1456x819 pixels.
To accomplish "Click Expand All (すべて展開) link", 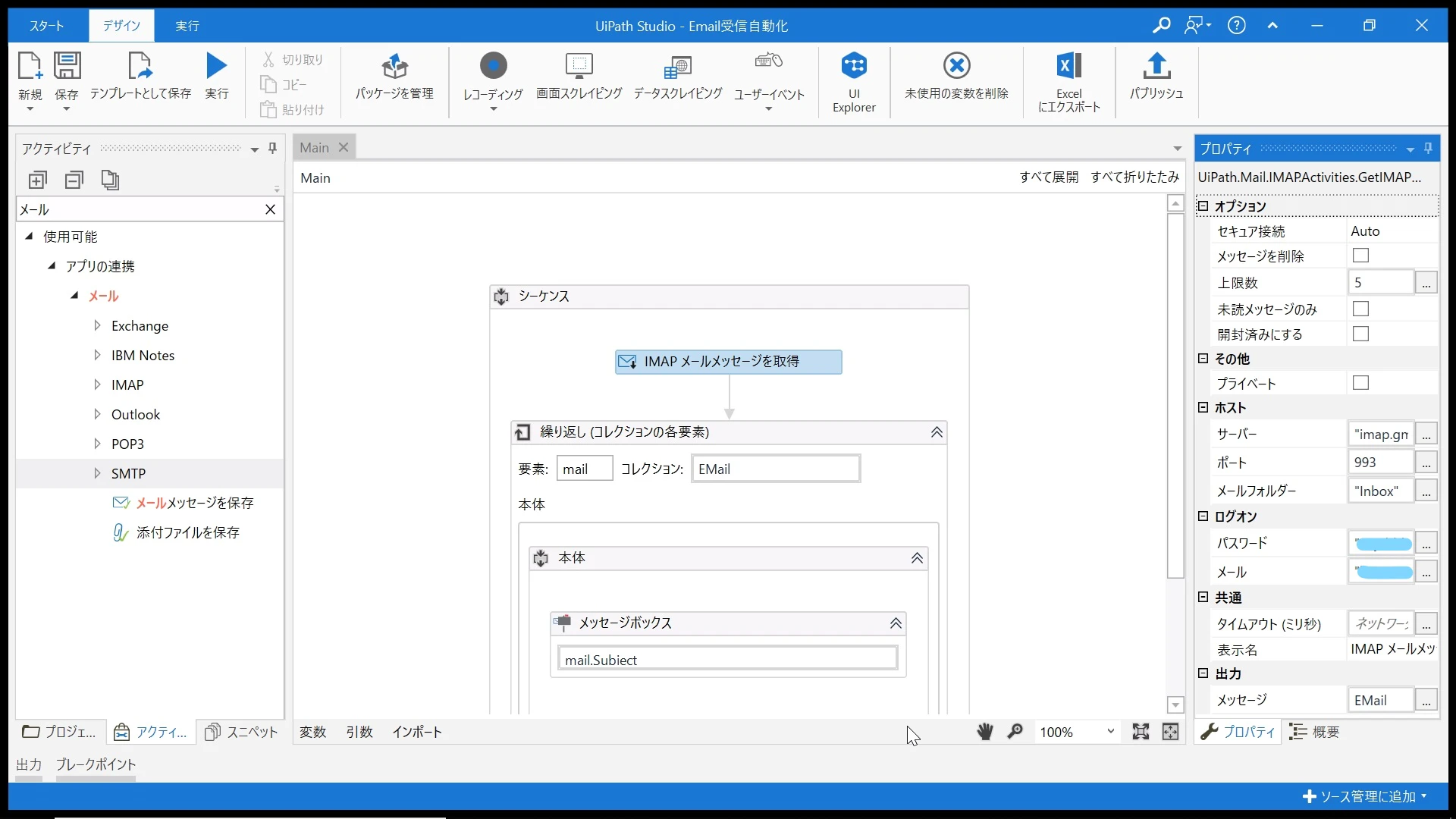I will [1048, 177].
